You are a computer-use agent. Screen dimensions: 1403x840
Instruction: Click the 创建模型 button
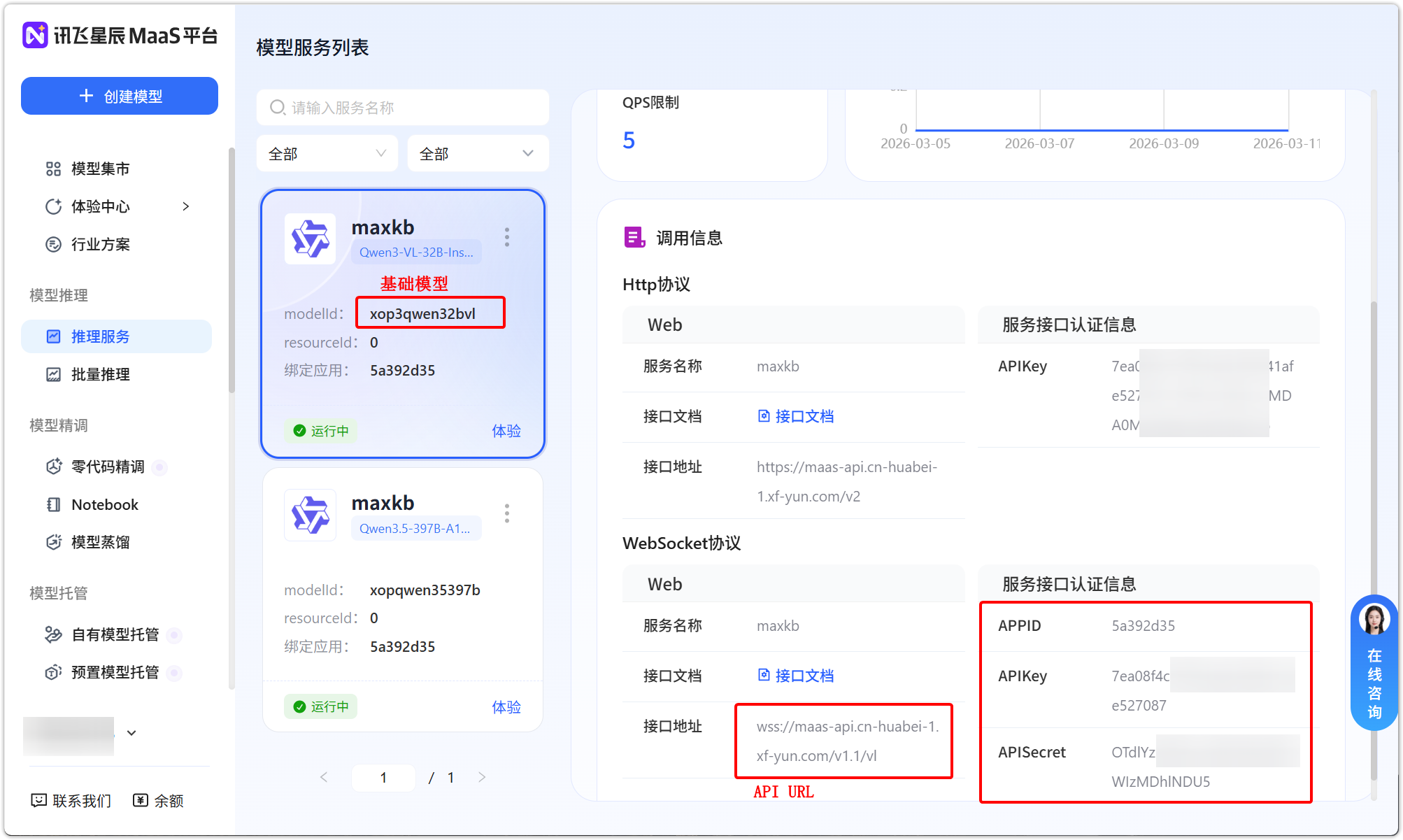click(x=119, y=96)
